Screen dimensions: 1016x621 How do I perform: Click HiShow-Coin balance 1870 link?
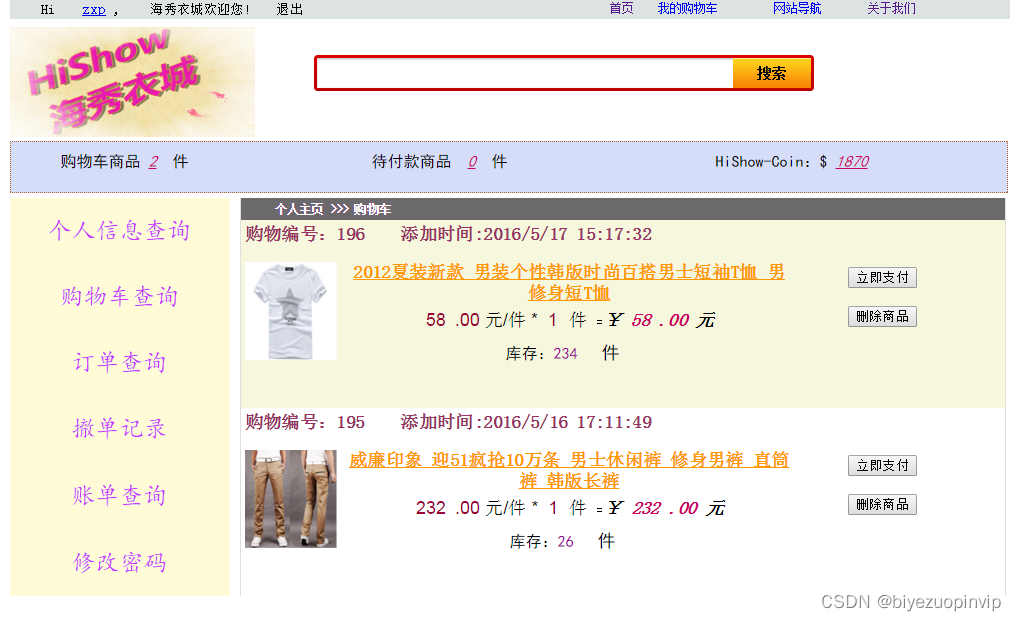(x=852, y=162)
